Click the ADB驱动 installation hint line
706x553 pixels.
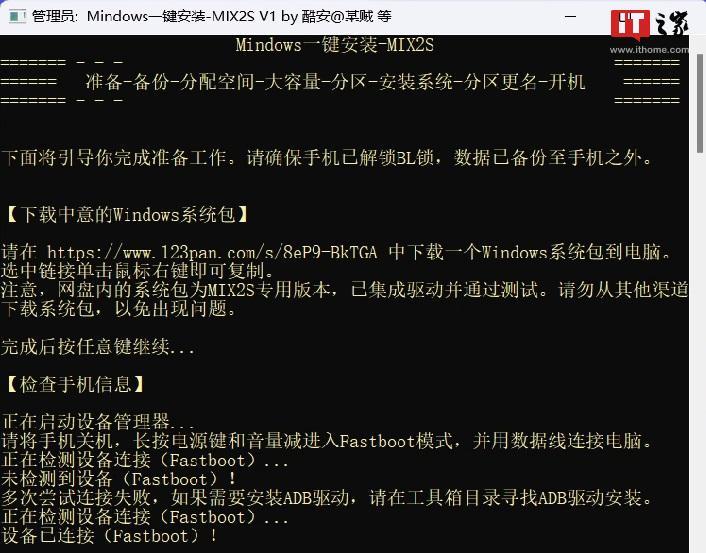tap(327, 498)
